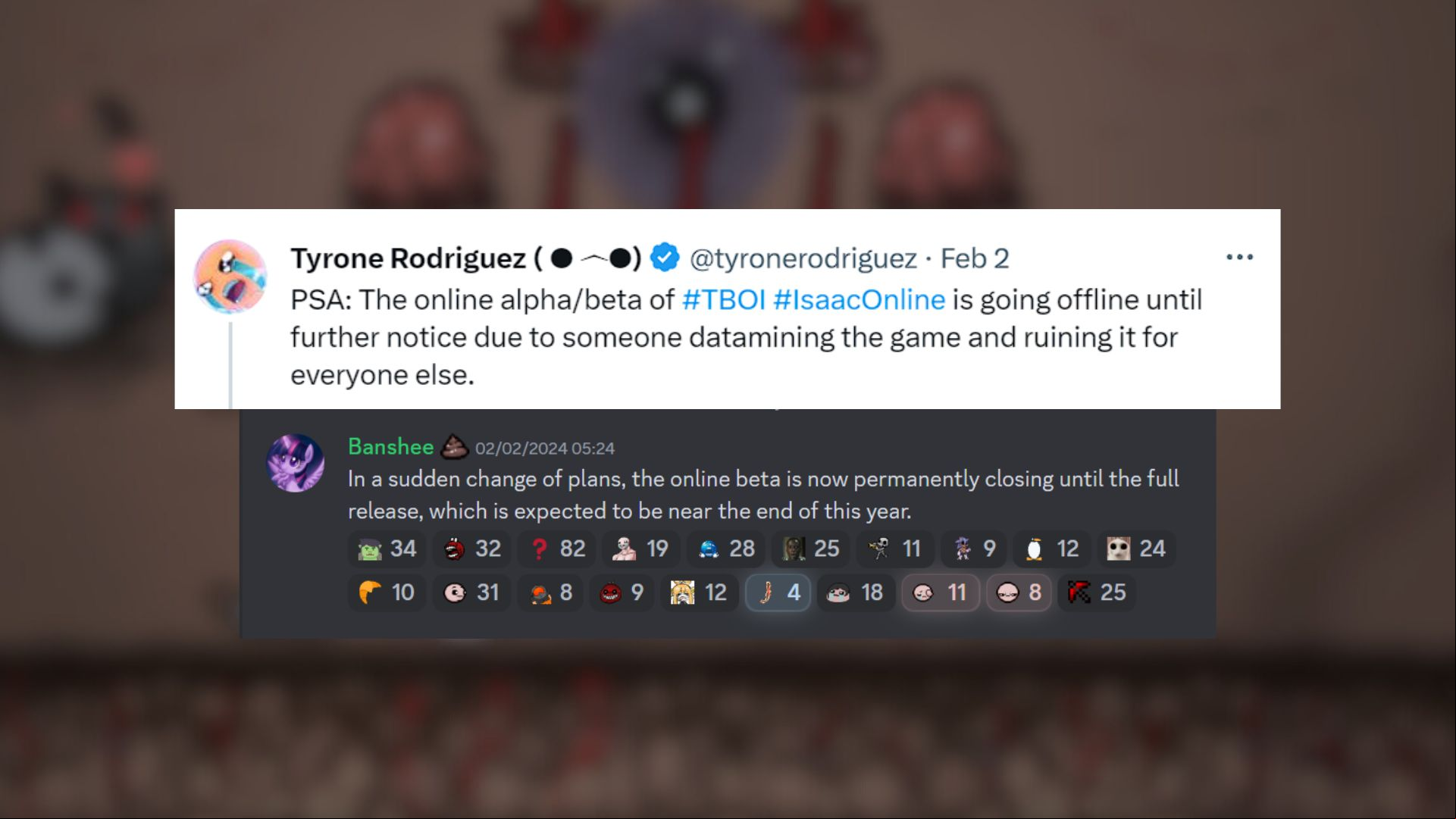
Task: Toggle the red question mark reaction with 82
Action: pyautogui.click(x=558, y=549)
